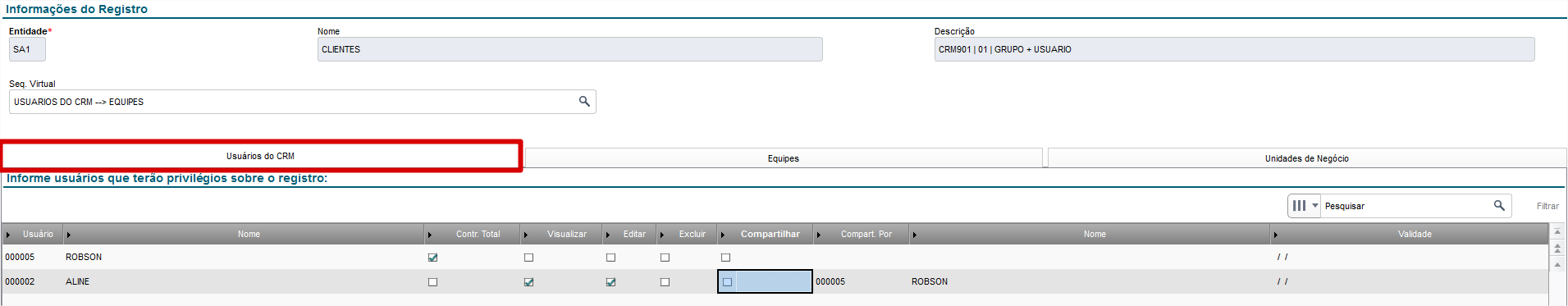Check Visualizar for ROBSON

pyautogui.click(x=528, y=258)
